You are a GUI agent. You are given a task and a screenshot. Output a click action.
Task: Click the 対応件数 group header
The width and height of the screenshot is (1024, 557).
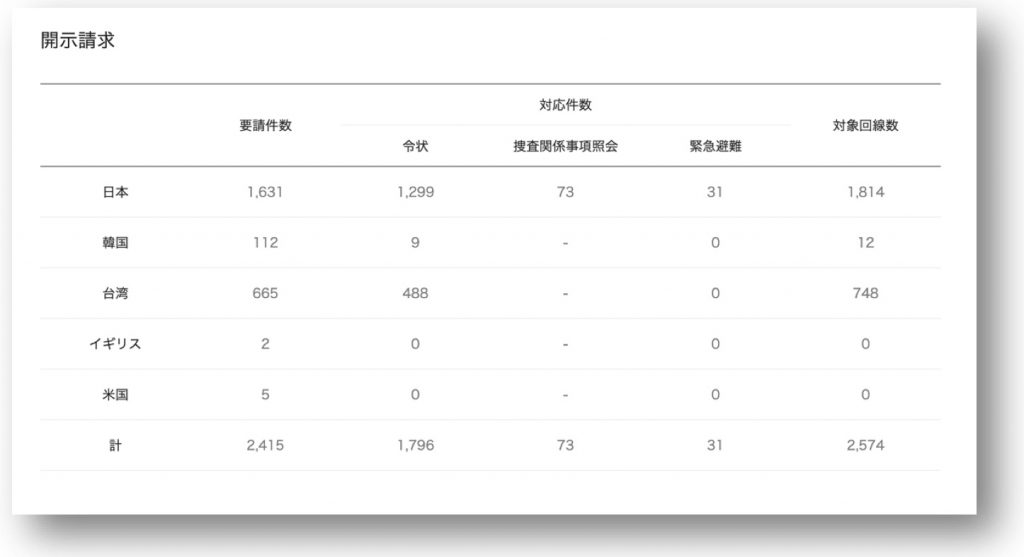point(566,104)
